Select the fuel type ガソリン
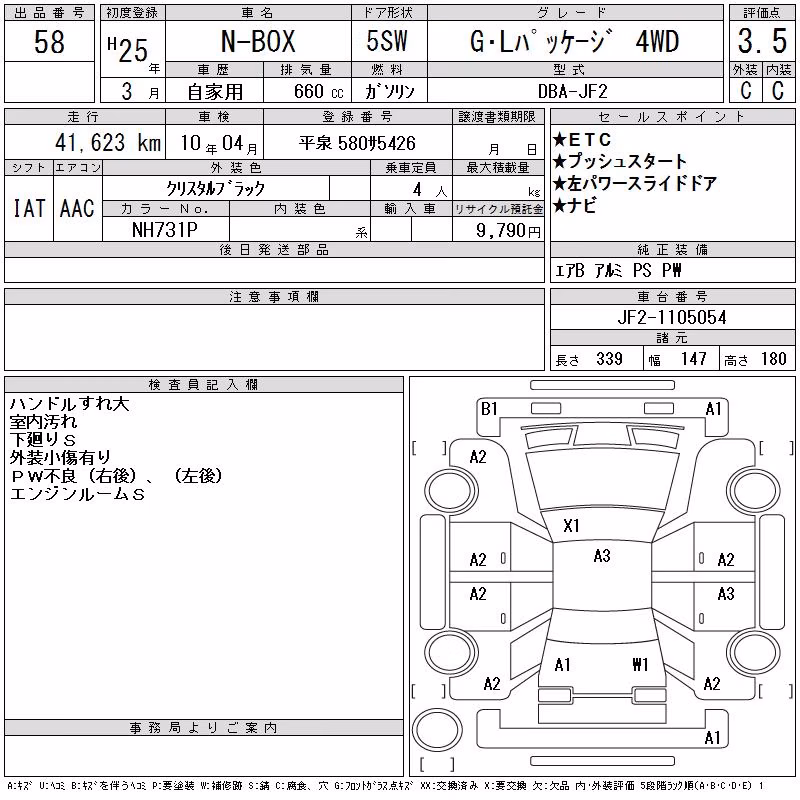This screenshot has width=800, height=800. point(389,92)
